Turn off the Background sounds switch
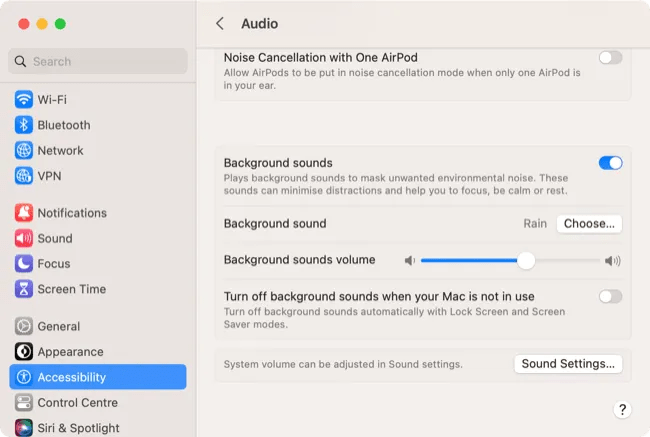650x437 pixels. (610, 163)
